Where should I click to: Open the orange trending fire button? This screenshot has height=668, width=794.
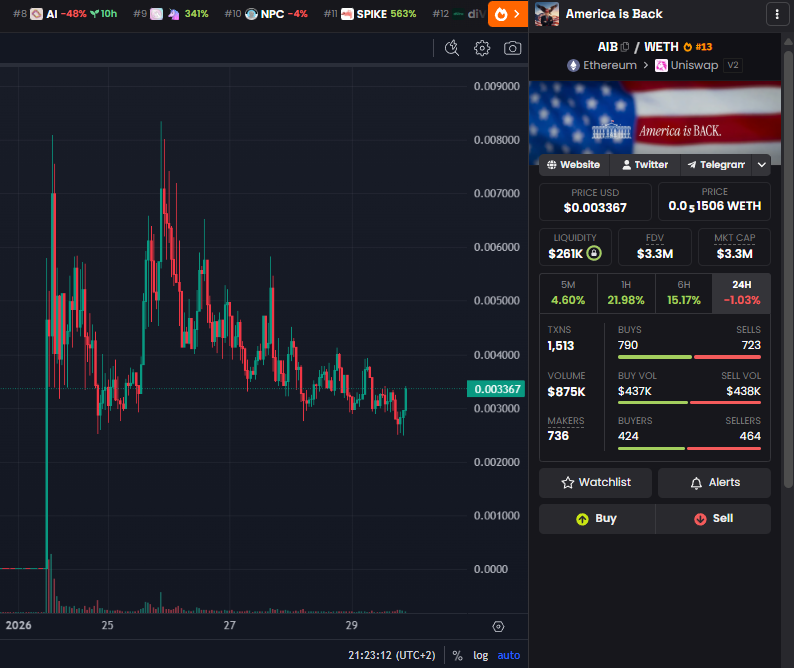click(x=507, y=14)
